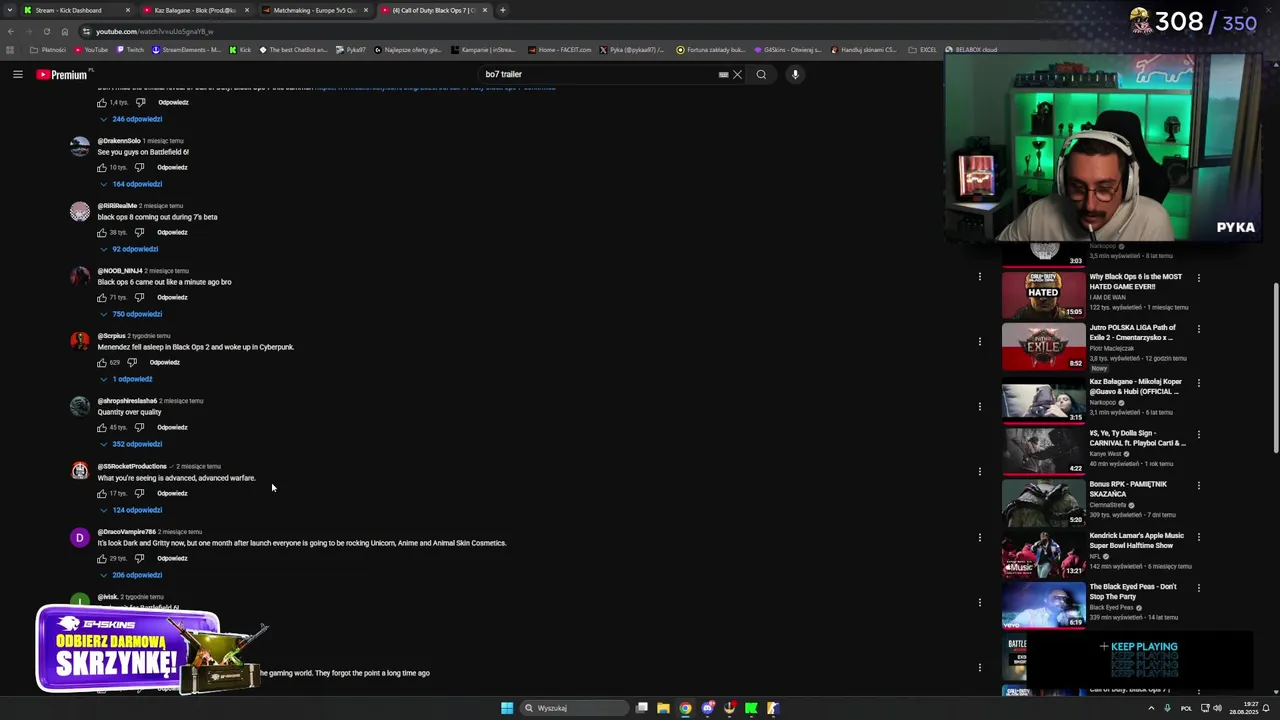Image resolution: width=1280 pixels, height=720 pixels.
Task: Open options menu for Jutro POLSKA LIGA video
Action: click(1199, 329)
